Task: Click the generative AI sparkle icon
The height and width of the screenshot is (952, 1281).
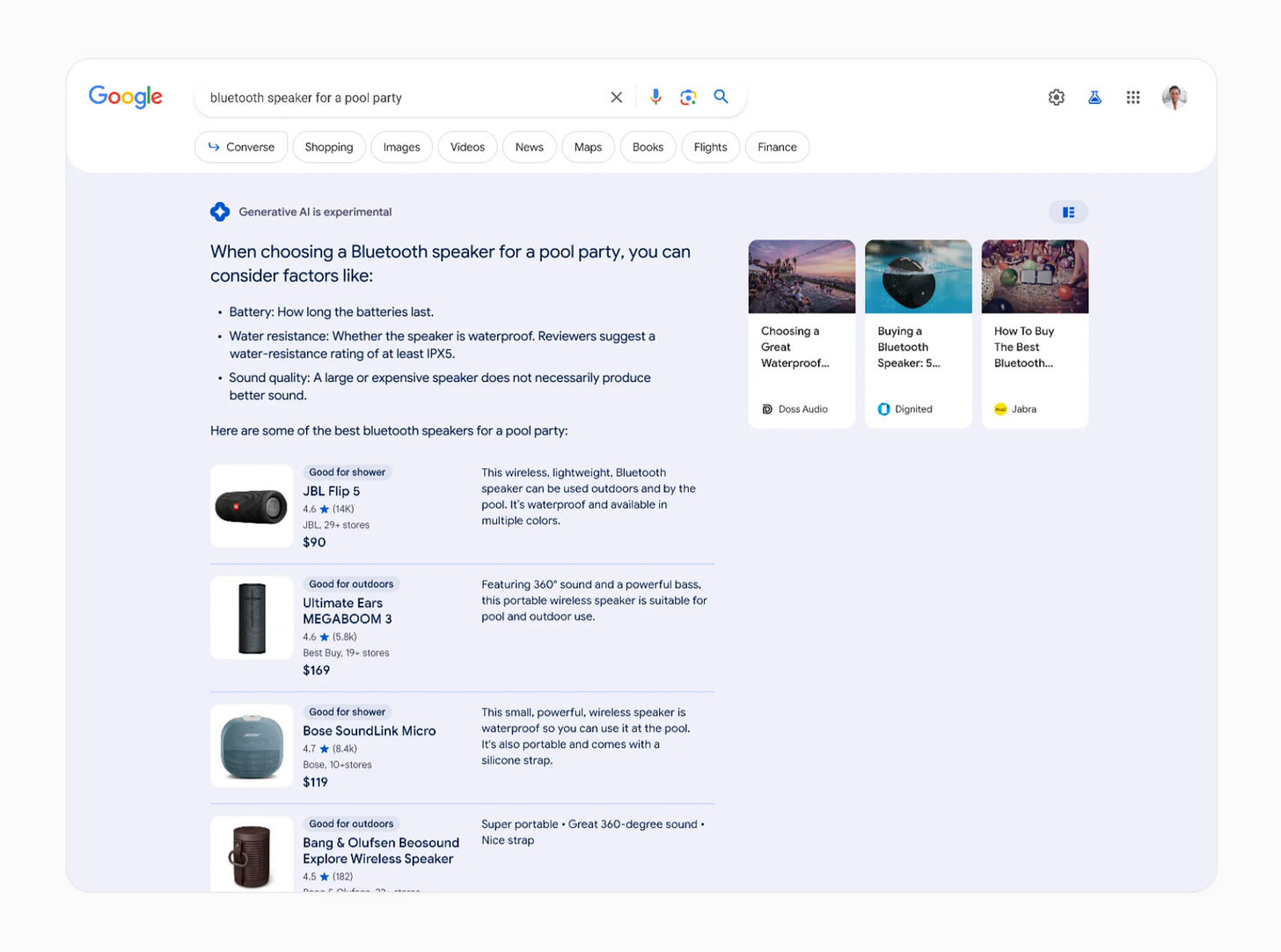Action: (220, 212)
